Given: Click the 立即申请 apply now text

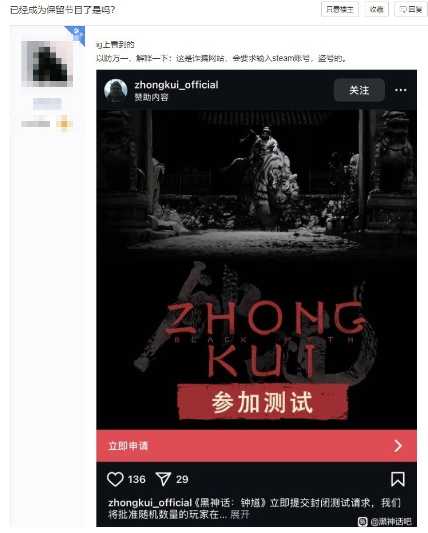Looking at the screenshot, I should coord(128,446).
